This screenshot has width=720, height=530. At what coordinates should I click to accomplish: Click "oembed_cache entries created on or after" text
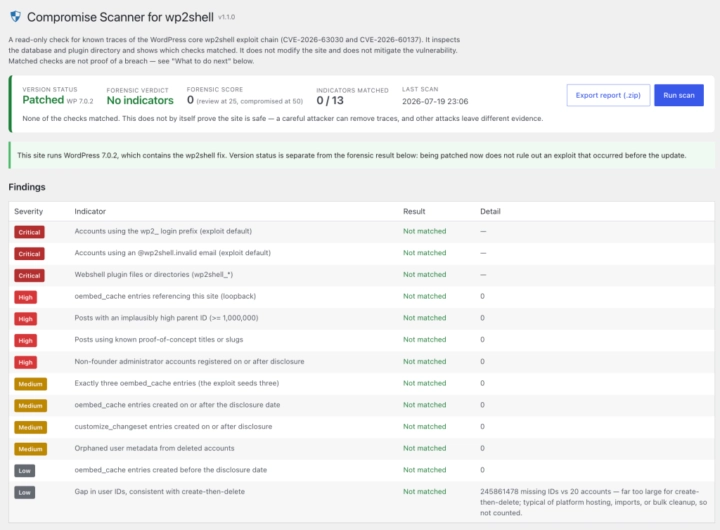pos(177,405)
